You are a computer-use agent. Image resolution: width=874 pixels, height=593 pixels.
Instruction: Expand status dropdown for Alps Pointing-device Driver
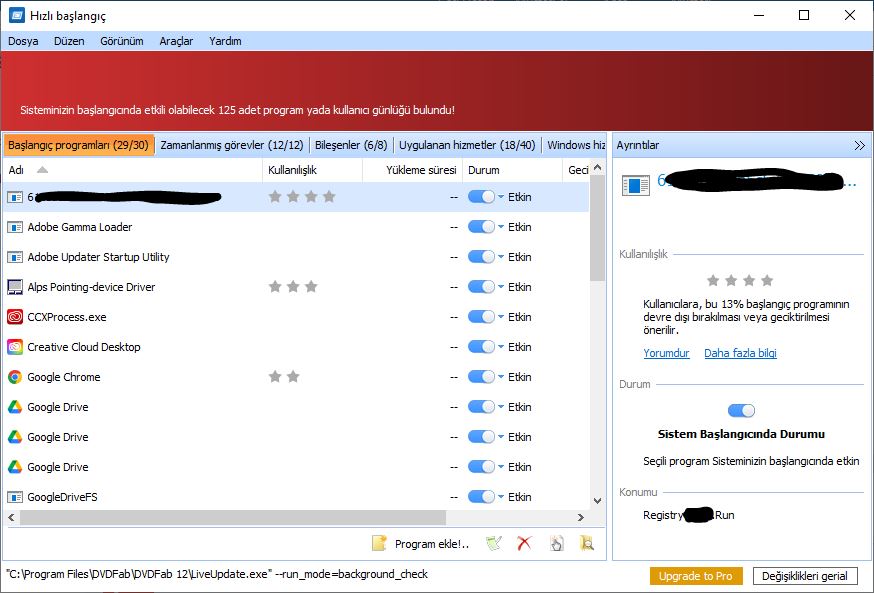pos(501,287)
